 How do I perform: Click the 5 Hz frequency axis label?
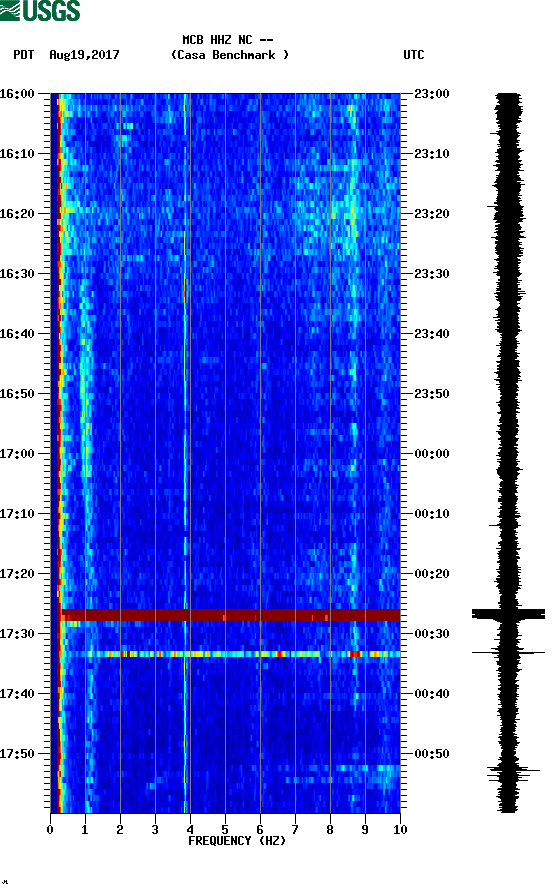tap(225, 829)
